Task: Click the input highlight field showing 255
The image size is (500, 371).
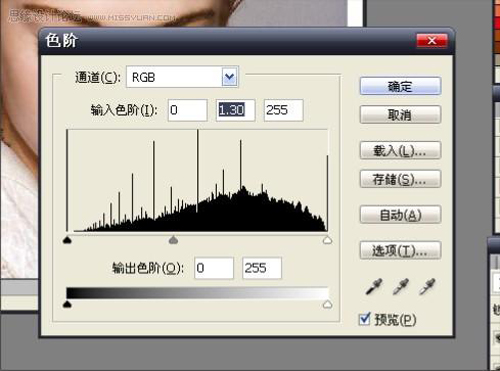Action: click(x=284, y=110)
